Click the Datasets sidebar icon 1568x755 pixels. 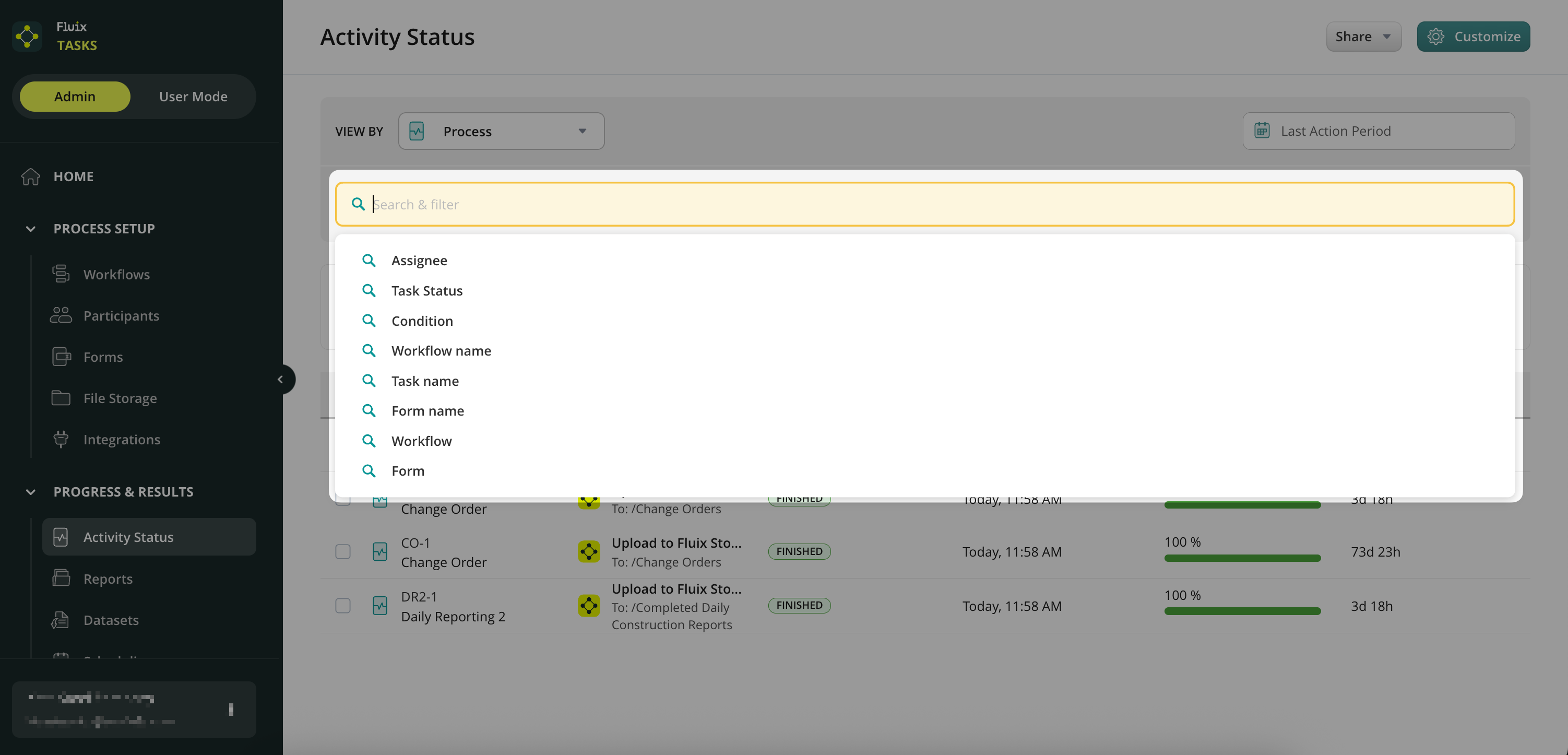click(61, 620)
